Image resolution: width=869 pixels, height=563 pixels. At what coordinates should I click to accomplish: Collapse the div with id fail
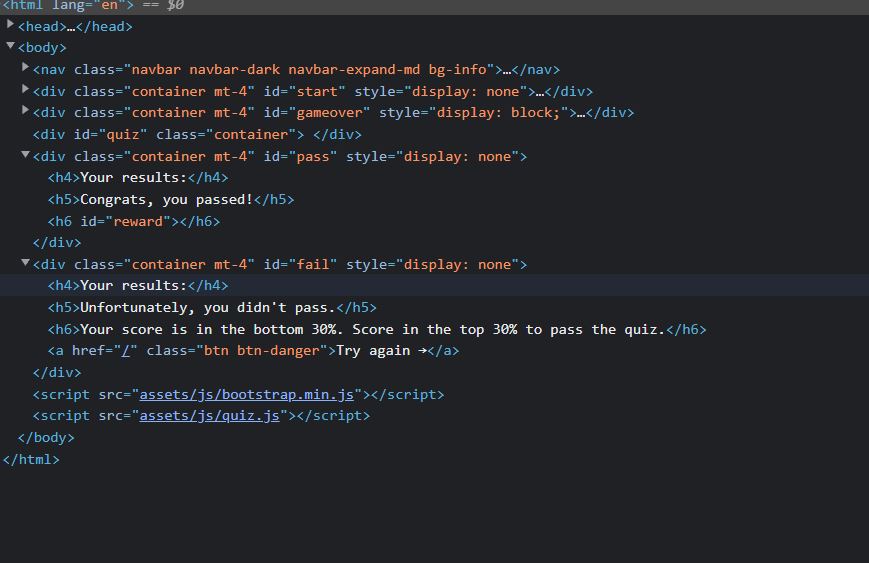tap(25, 263)
